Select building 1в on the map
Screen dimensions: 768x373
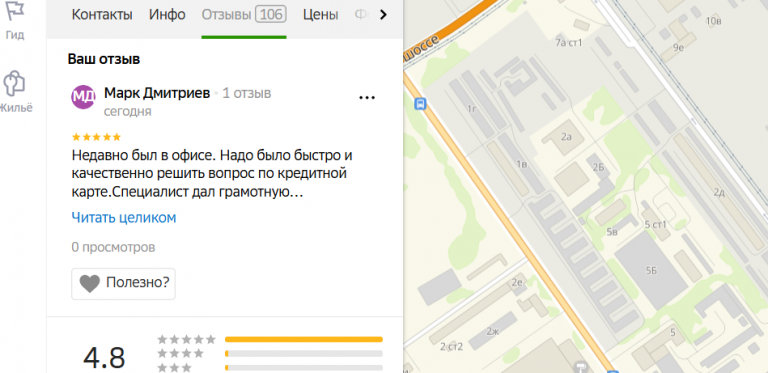pos(522,164)
